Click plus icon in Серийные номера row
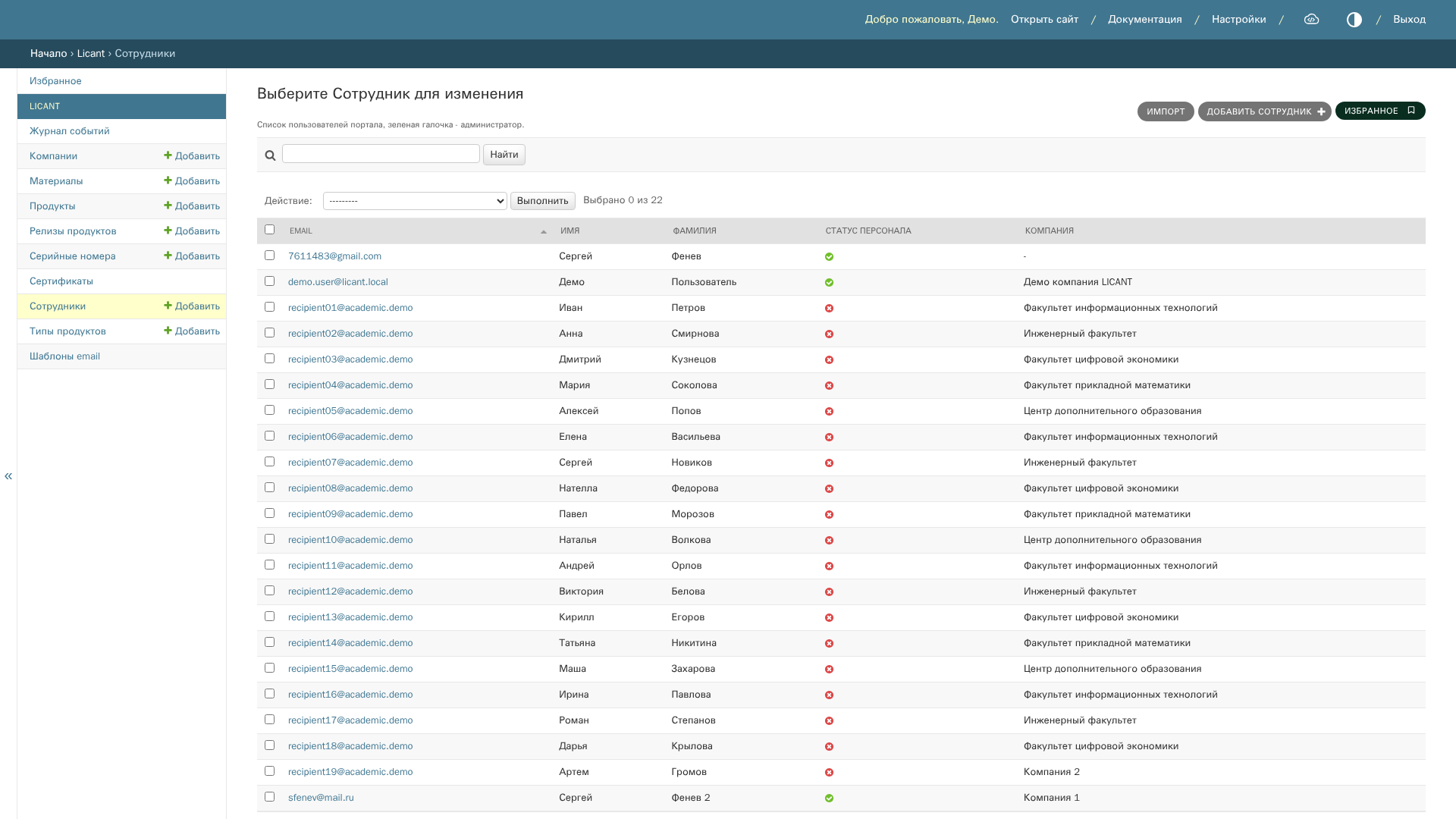This screenshot has width=1456, height=819. [168, 256]
